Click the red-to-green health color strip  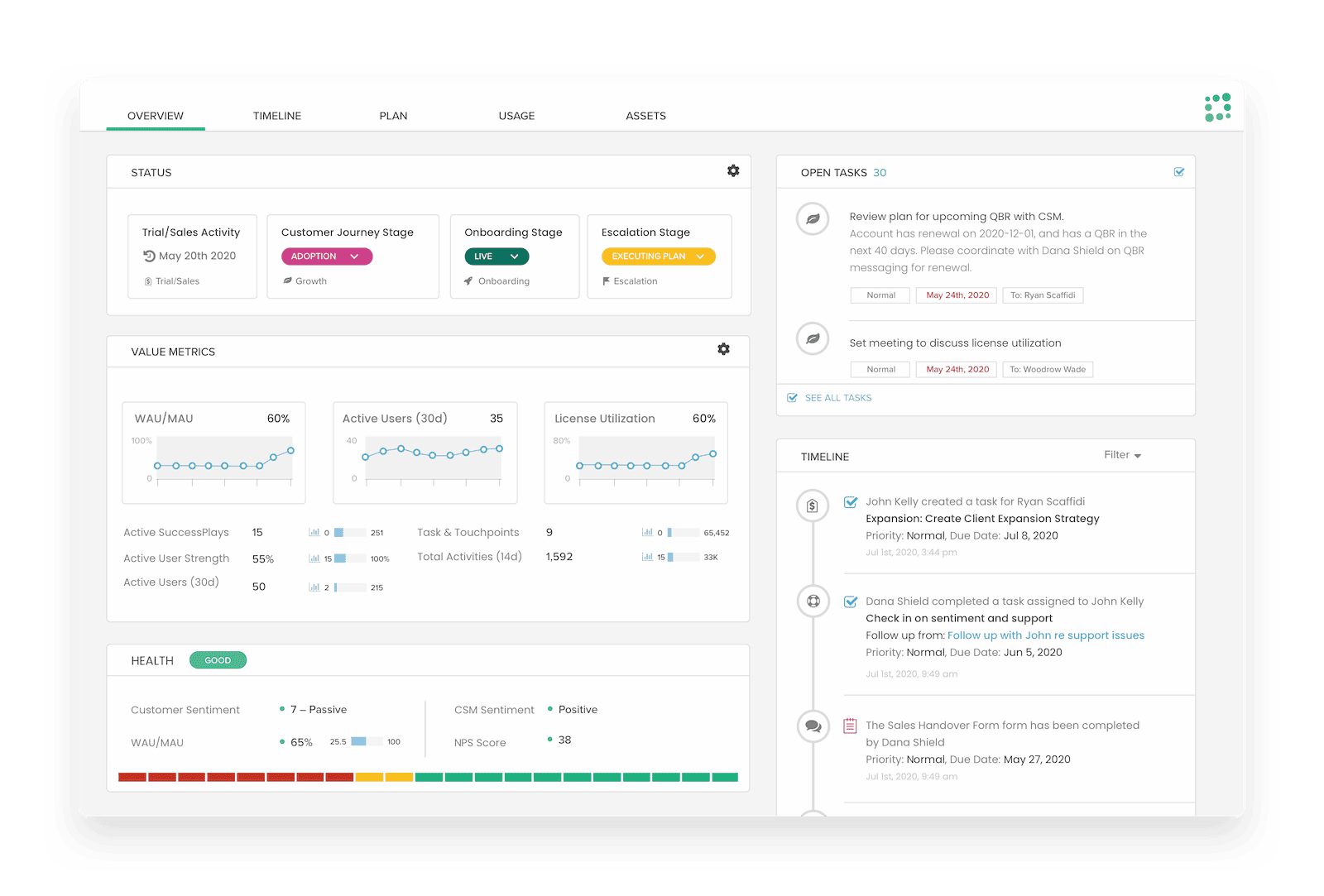pos(428,777)
